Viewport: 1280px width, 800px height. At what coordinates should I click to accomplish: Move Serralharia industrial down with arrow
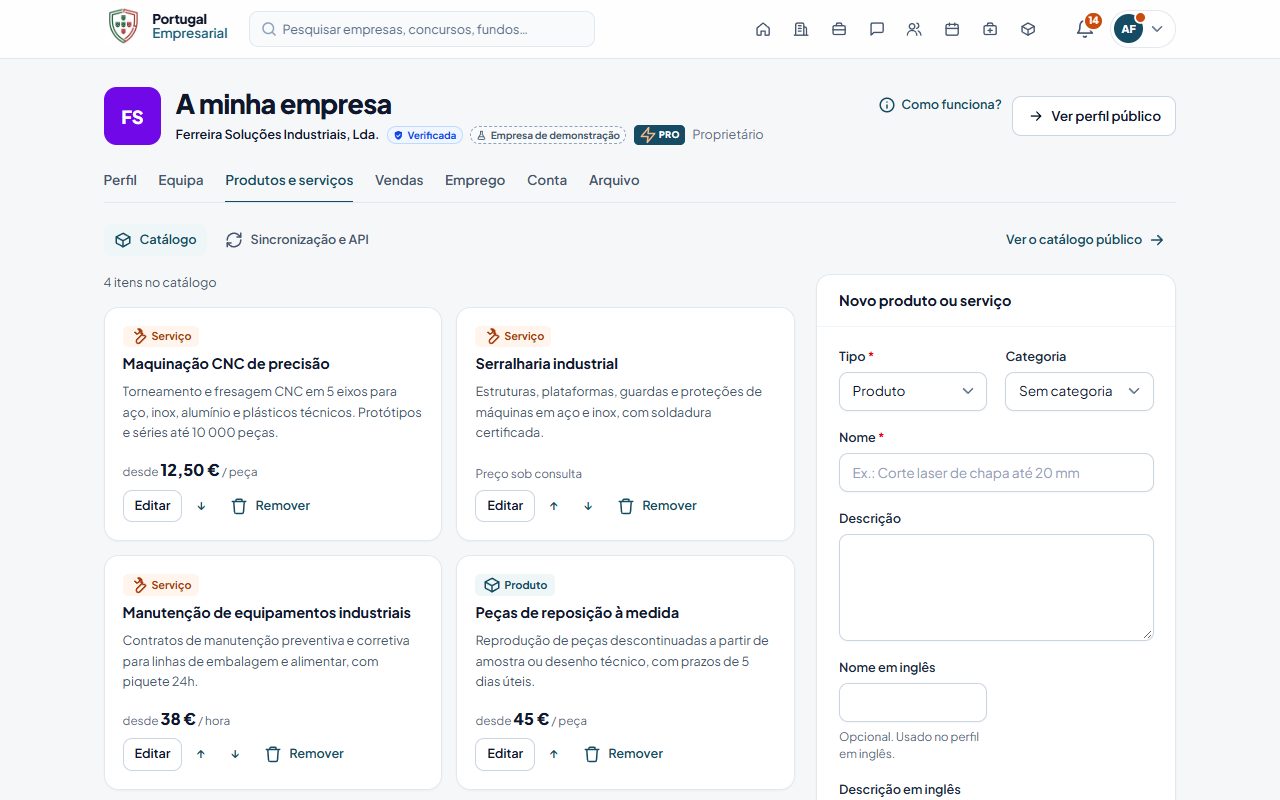[588, 506]
